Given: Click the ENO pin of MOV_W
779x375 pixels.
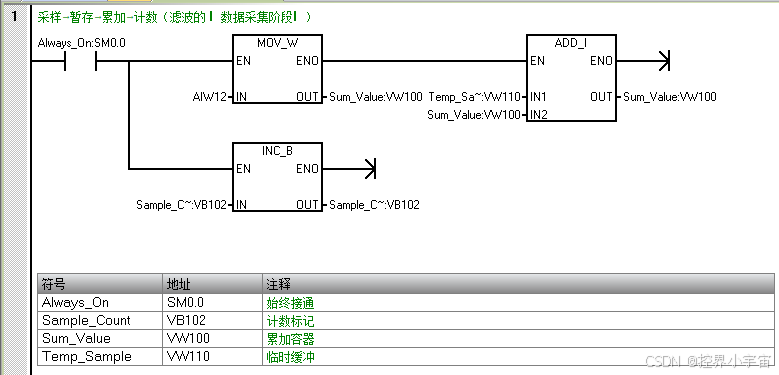Looking at the screenshot, I should click(308, 61).
